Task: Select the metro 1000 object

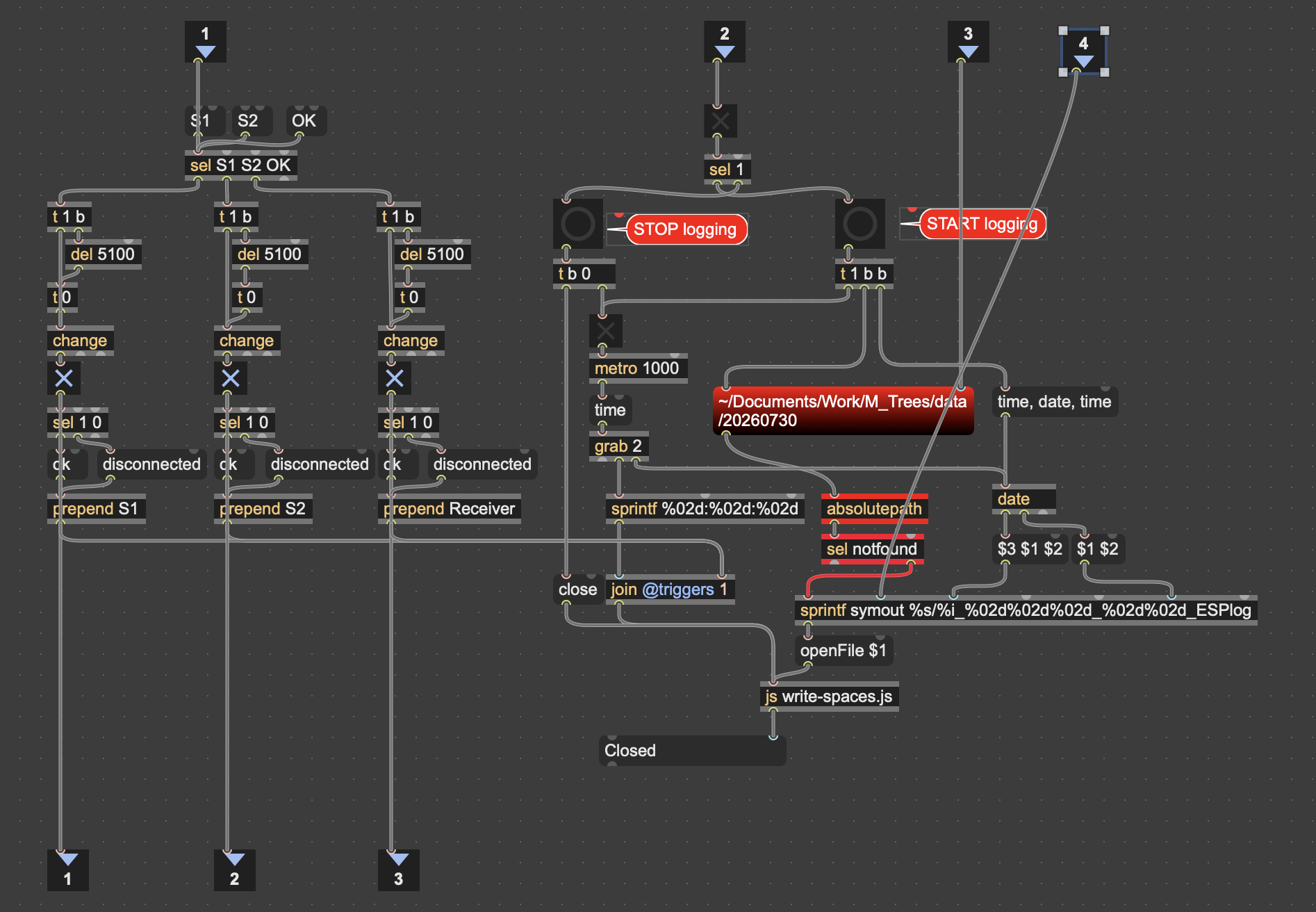Action: pyautogui.click(x=638, y=368)
